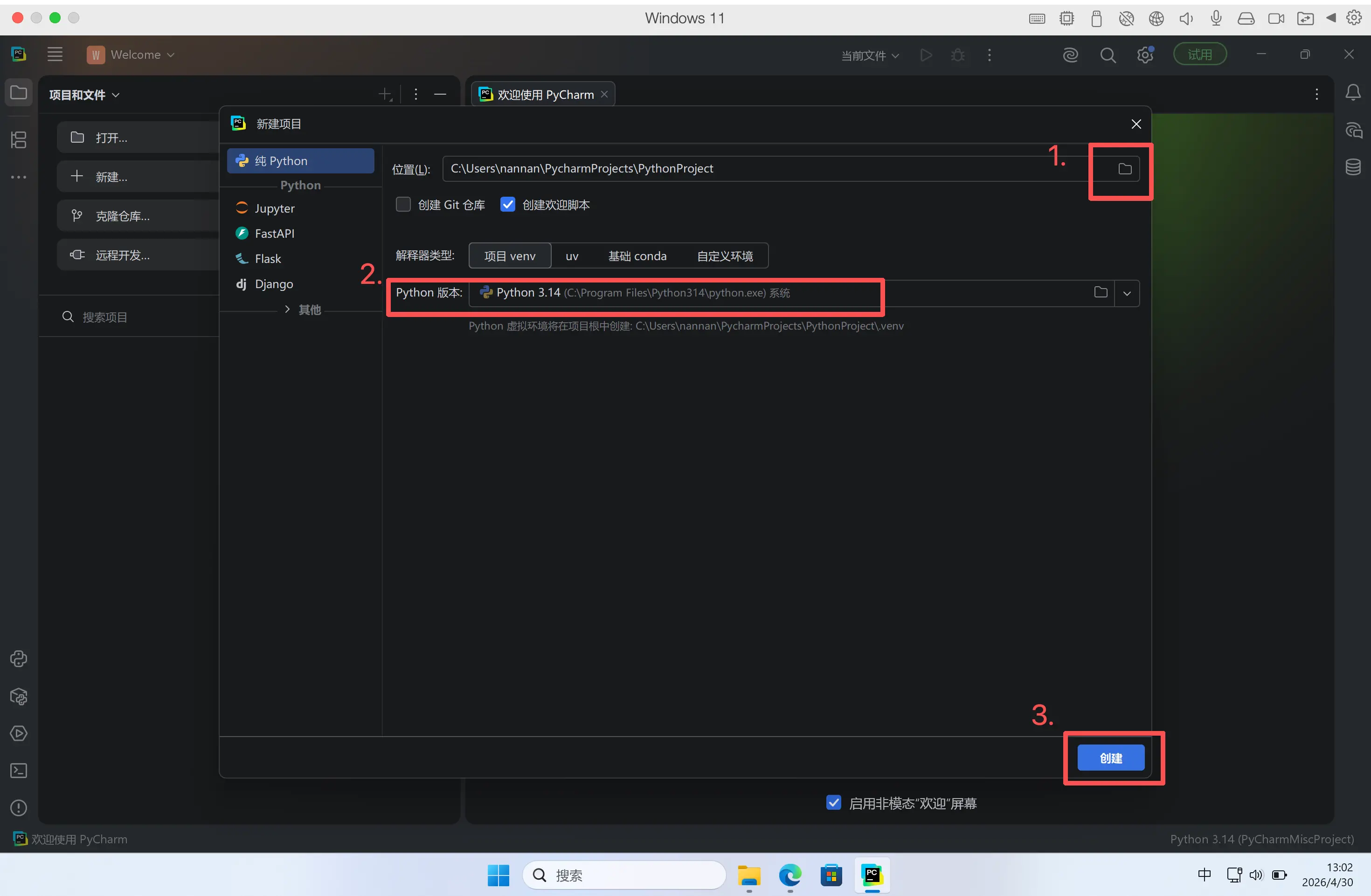
Task: Click the Project tool window folder icon
Action: coord(19,92)
